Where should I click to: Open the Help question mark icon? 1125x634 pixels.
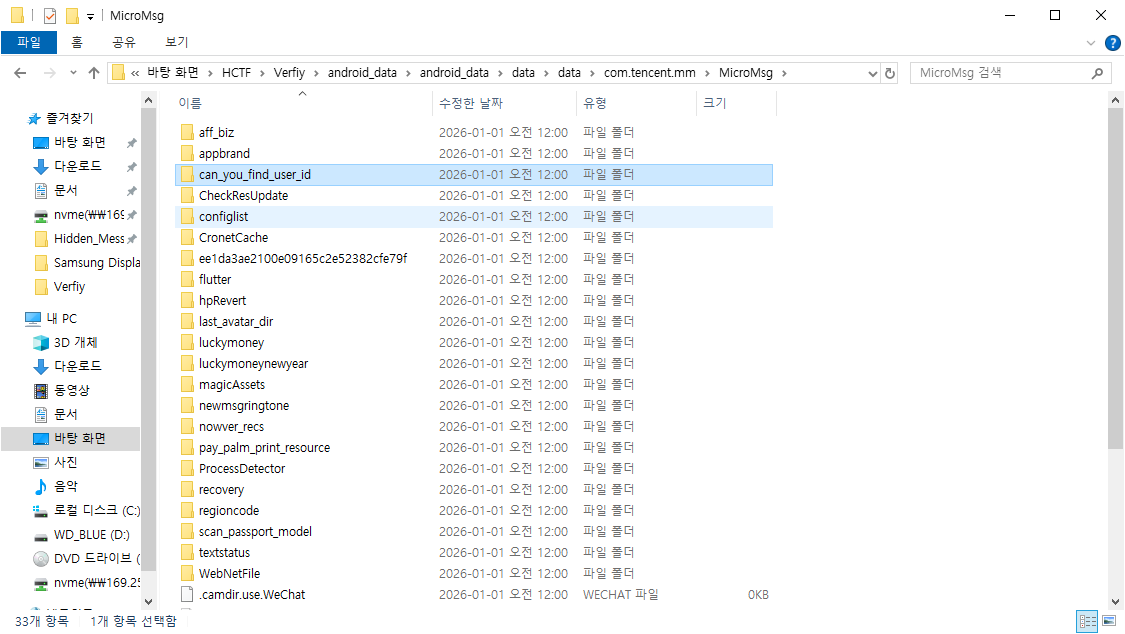[x=1112, y=43]
